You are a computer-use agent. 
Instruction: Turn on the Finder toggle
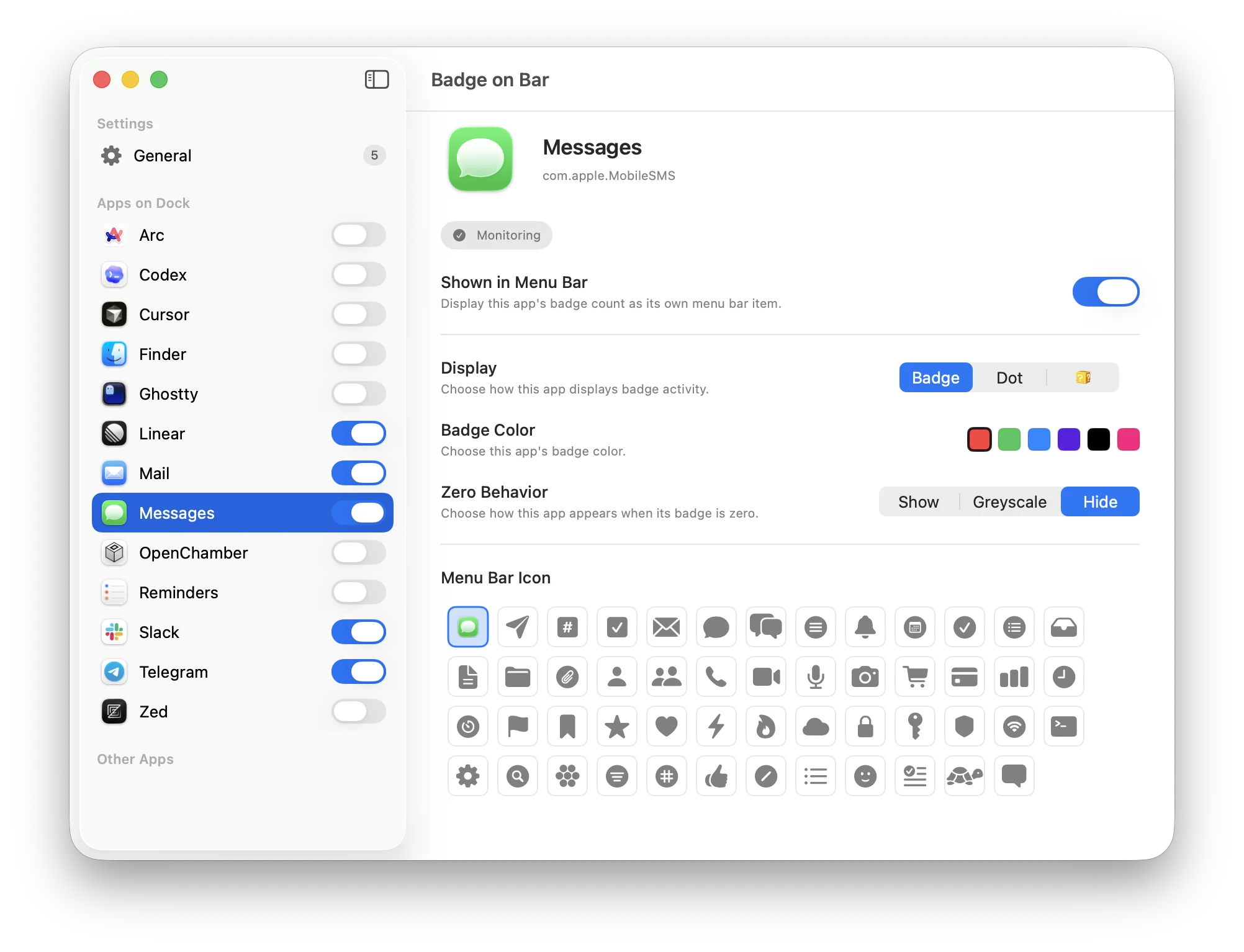359,354
